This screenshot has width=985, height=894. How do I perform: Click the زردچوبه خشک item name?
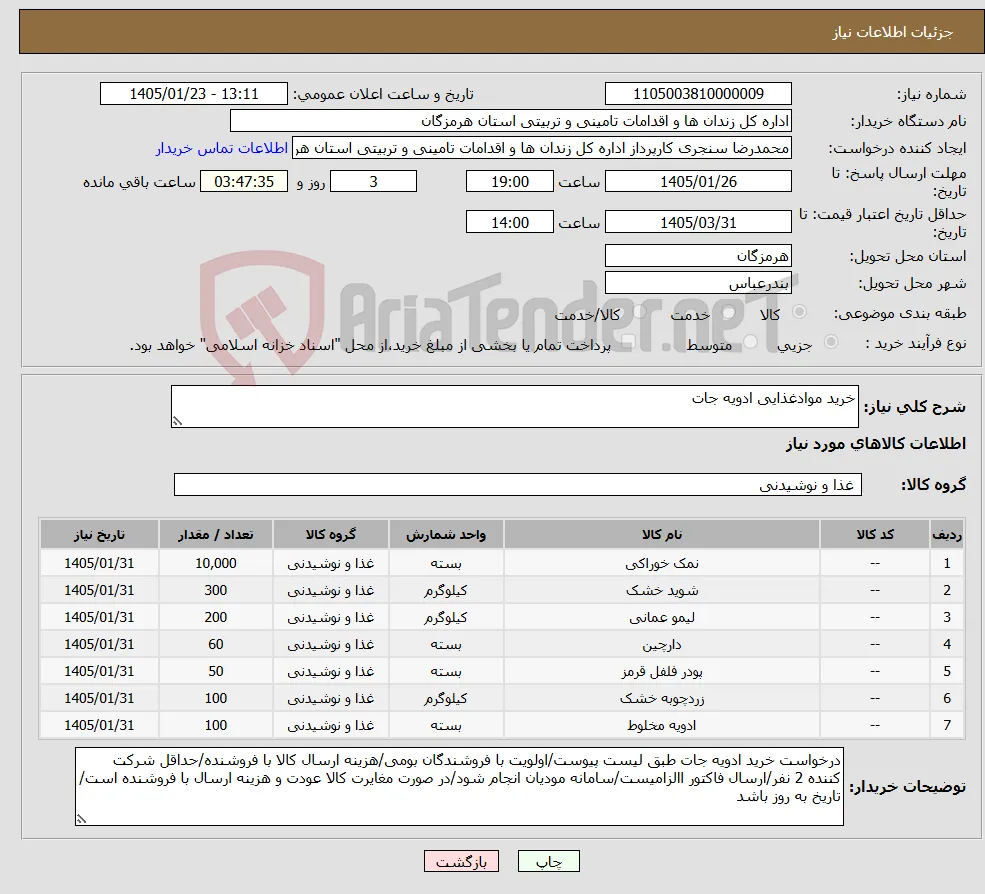coord(661,698)
